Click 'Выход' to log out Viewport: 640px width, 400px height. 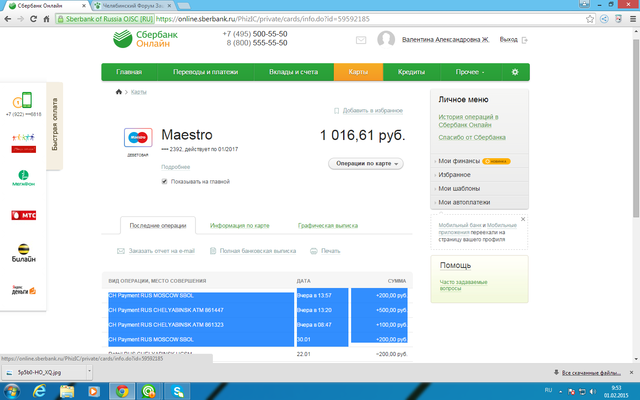pyautogui.click(x=509, y=40)
